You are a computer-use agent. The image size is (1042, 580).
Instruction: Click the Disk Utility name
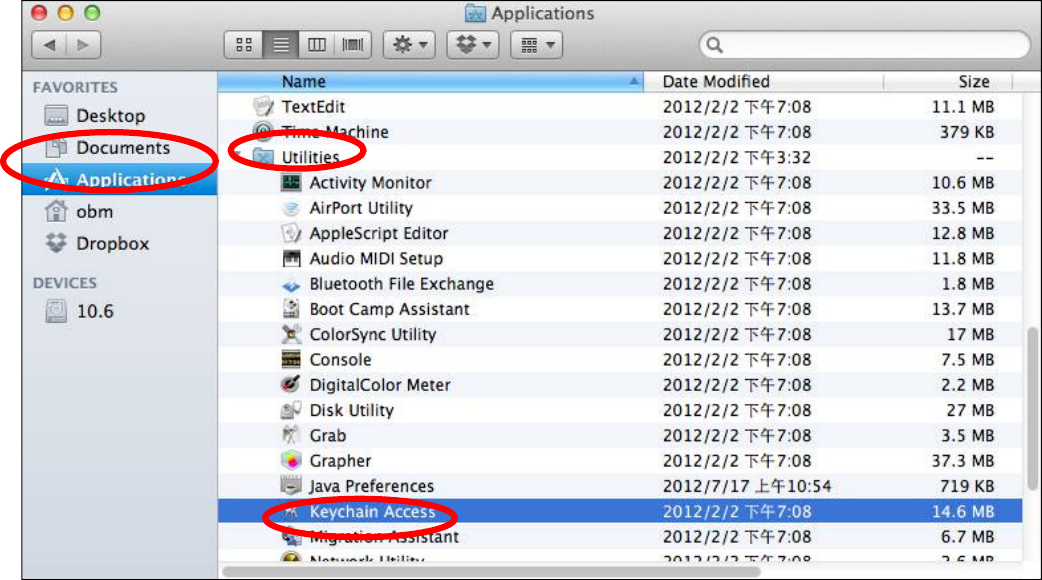pos(352,410)
